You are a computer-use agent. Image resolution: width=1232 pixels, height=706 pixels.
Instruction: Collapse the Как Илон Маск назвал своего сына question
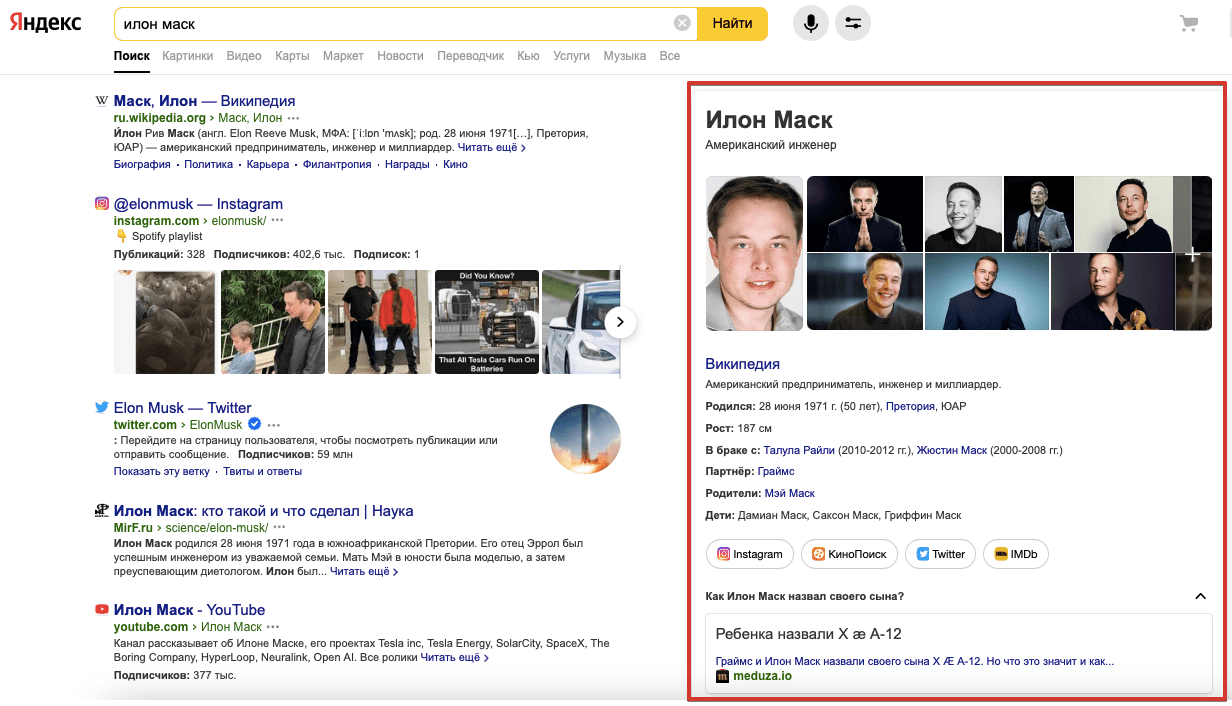pyautogui.click(x=1201, y=597)
